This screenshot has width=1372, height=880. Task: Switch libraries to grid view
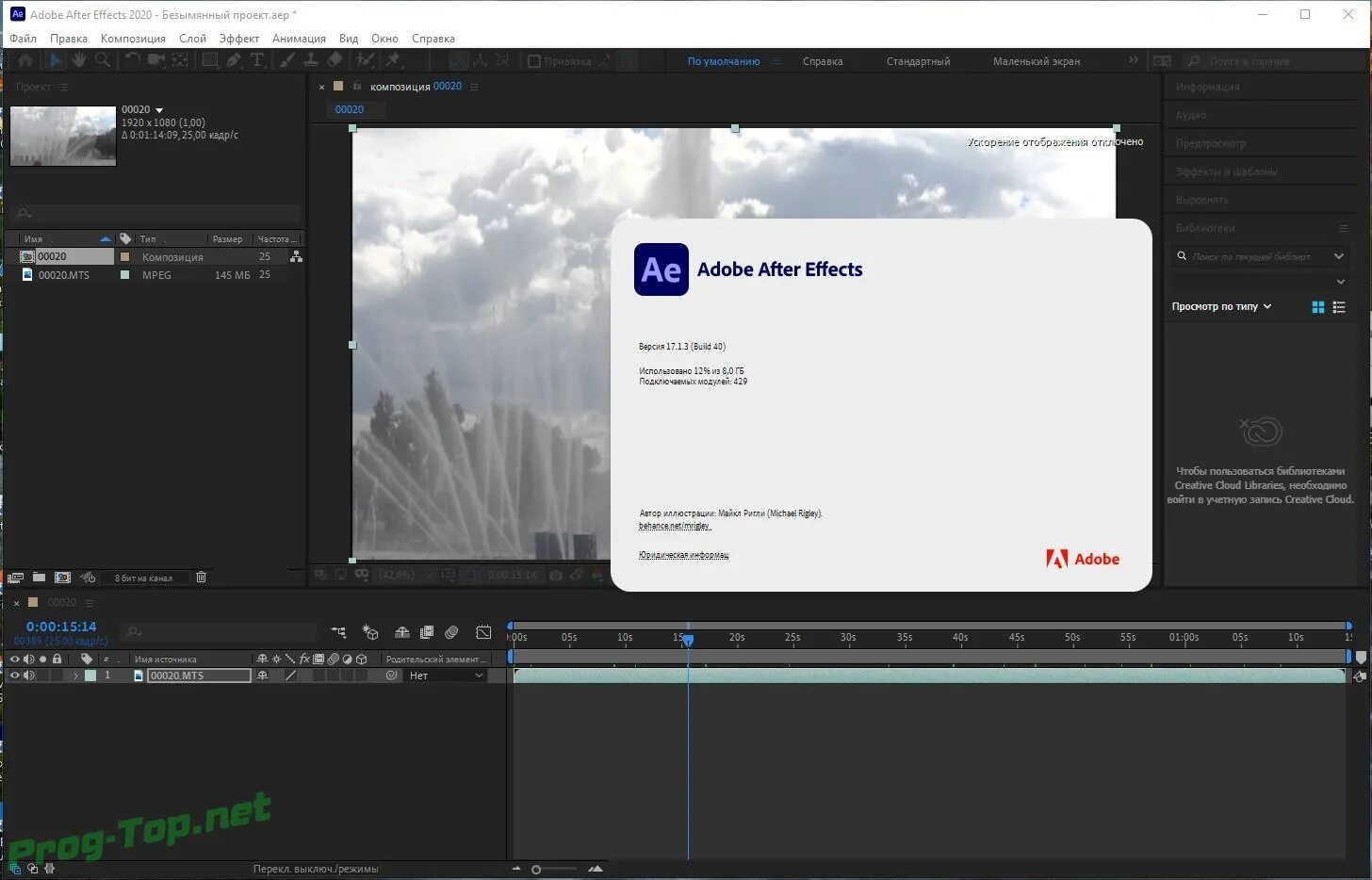[x=1318, y=307]
